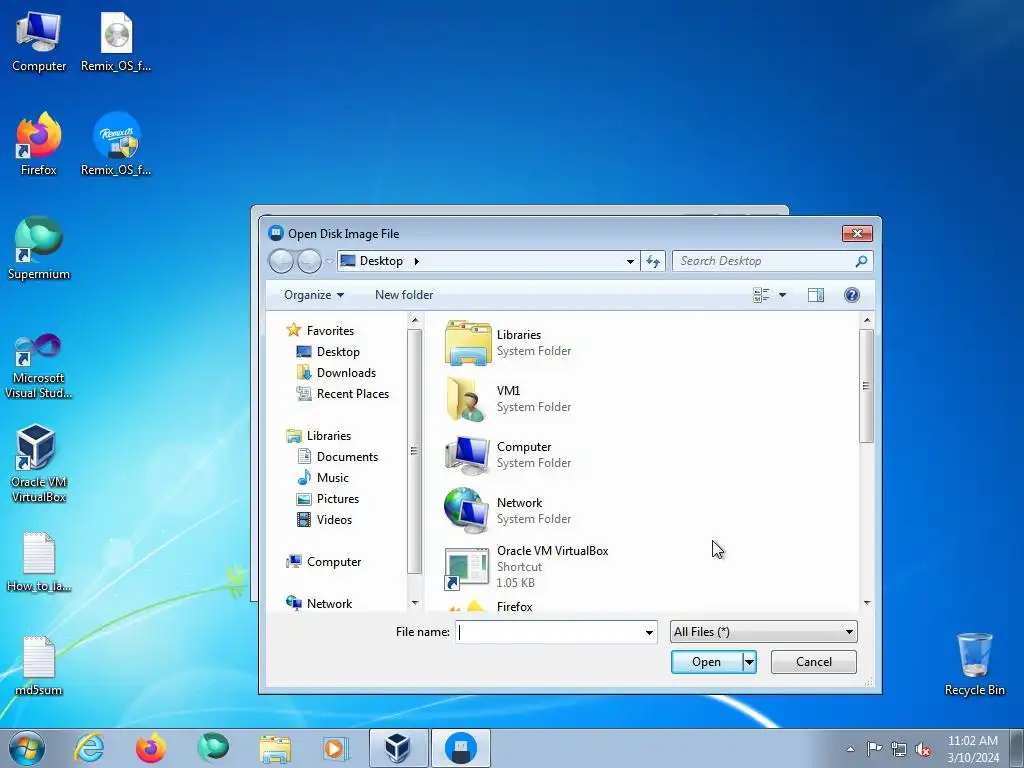
Task: Go to Downloads in Favorites
Action: click(336, 372)
